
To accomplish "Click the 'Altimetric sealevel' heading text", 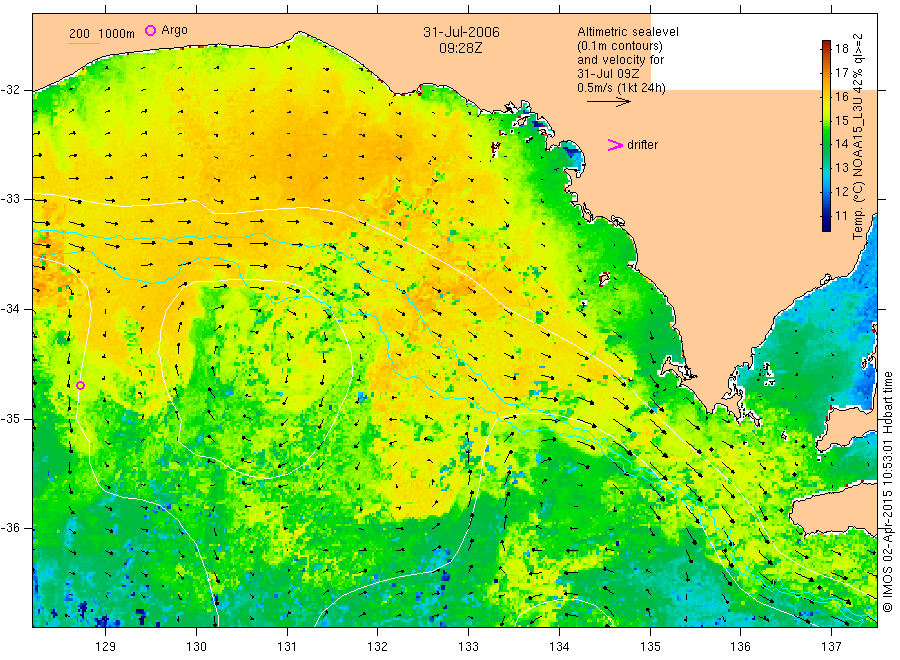I will pos(628,32).
